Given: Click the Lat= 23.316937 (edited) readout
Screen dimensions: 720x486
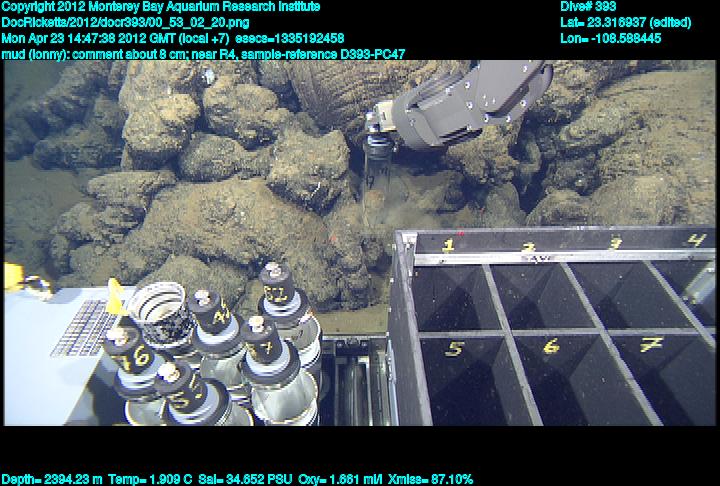Looking at the screenshot, I should tap(625, 22).
